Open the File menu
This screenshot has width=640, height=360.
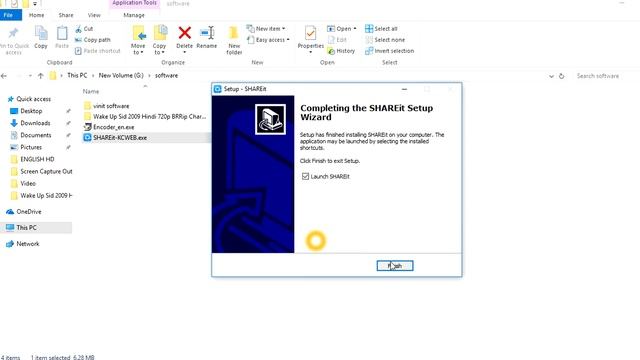[9, 15]
